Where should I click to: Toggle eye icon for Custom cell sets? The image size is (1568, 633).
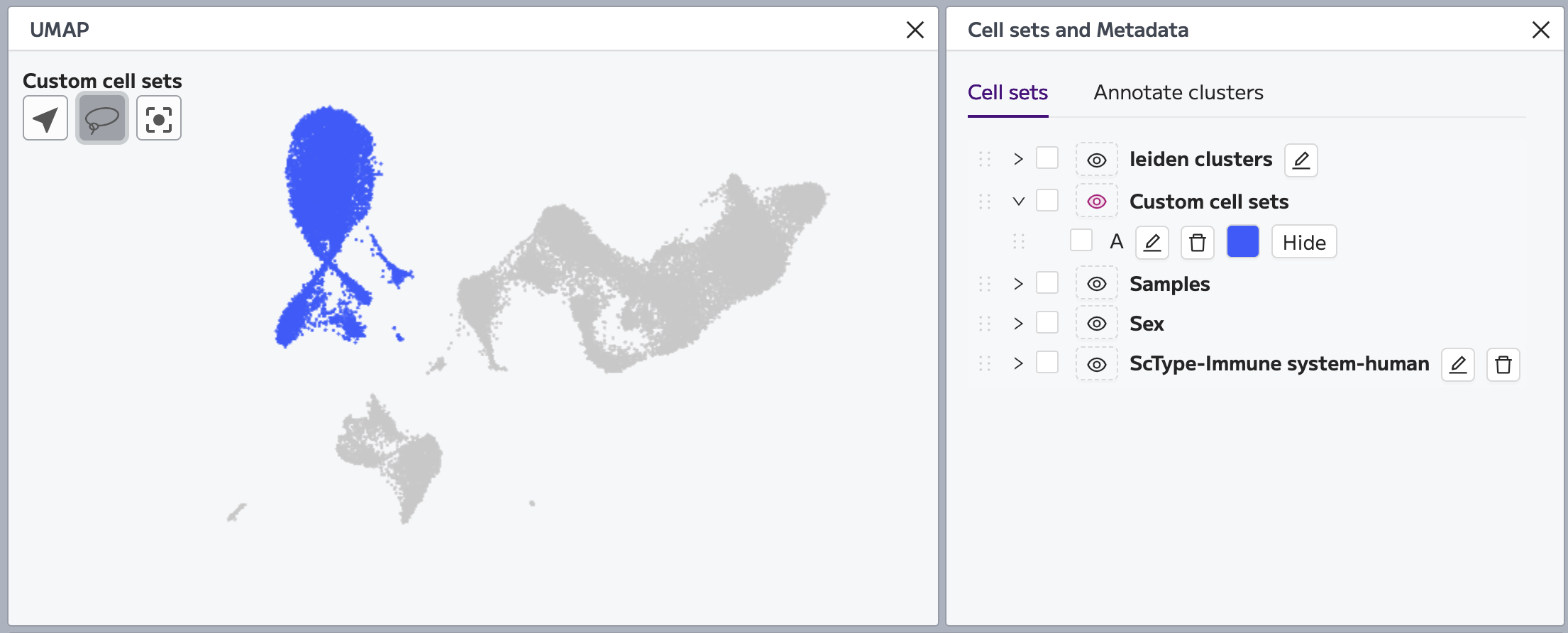point(1097,202)
